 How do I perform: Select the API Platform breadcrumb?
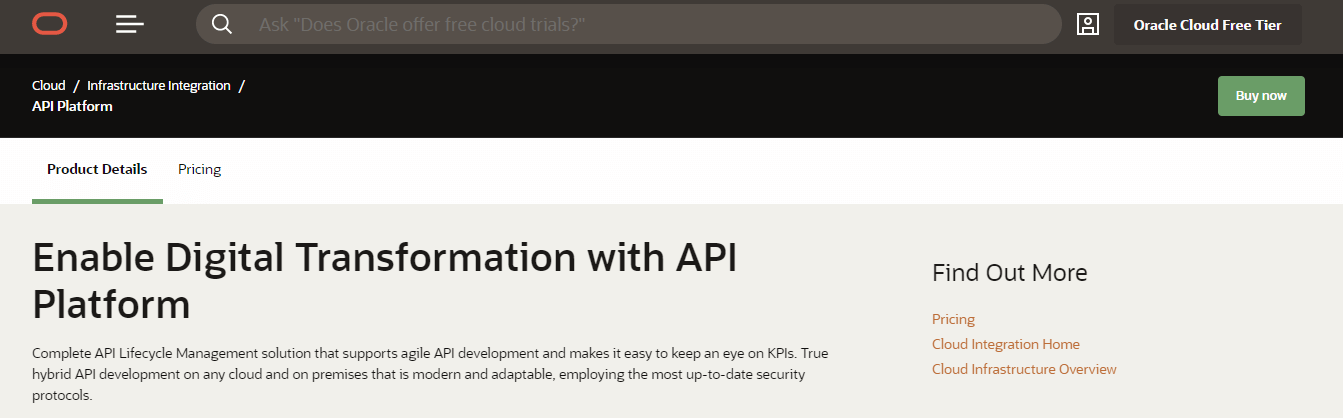coord(72,106)
